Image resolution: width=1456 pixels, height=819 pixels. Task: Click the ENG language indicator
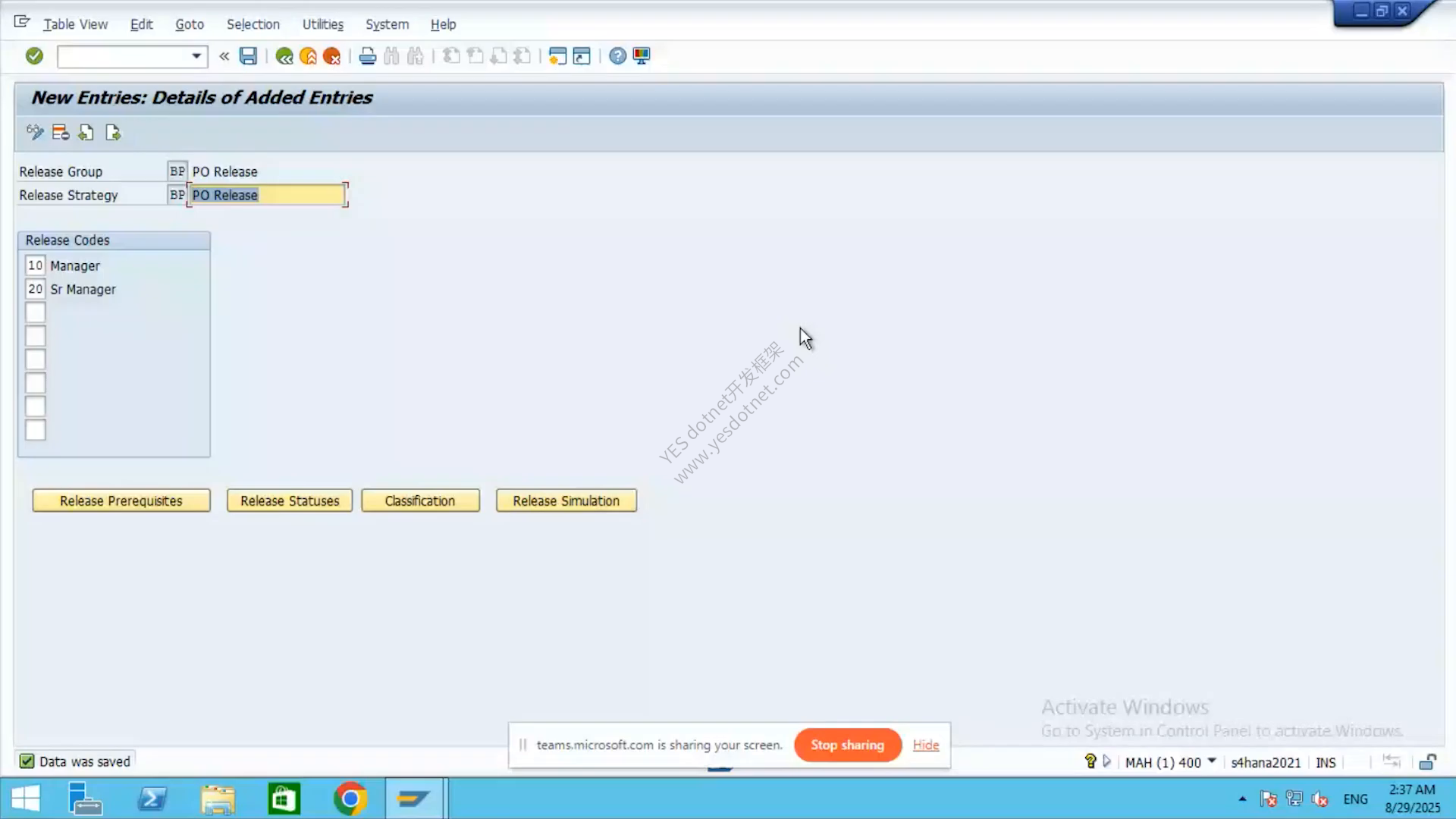[1356, 799]
